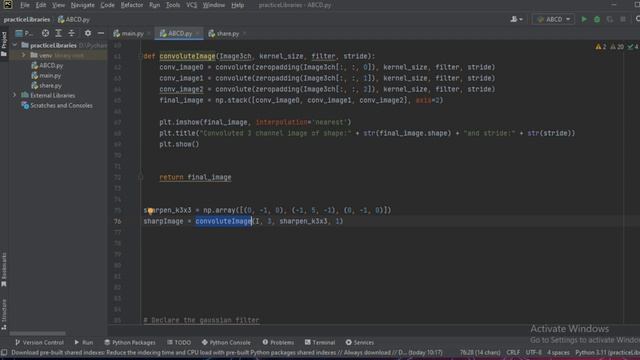The image size is (640, 360).
Task: Click the pre-built shared indexes notification
Action: (x=227, y=352)
